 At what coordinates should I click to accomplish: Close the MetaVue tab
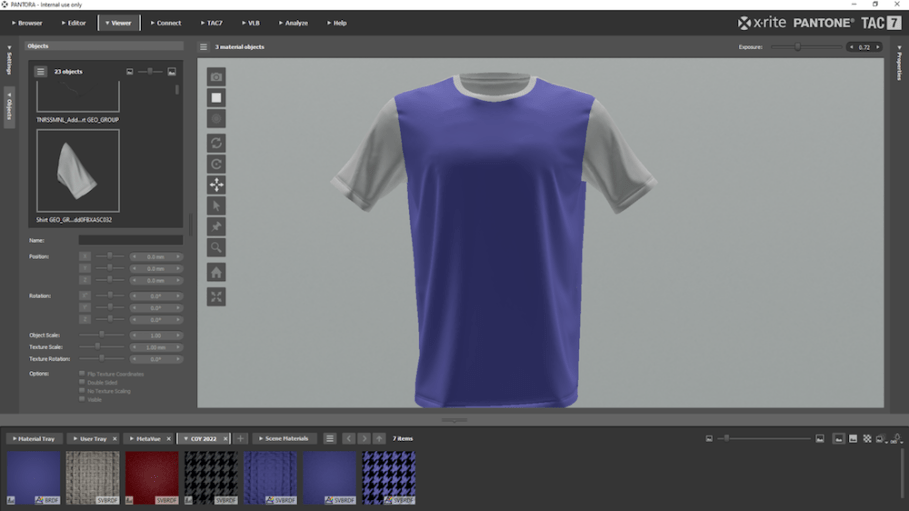tap(169, 438)
